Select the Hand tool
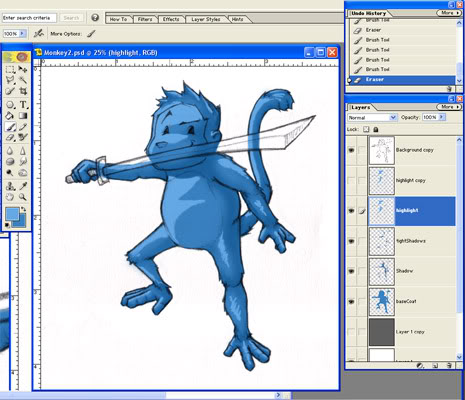Screen dimensions: 465x400 (10, 197)
